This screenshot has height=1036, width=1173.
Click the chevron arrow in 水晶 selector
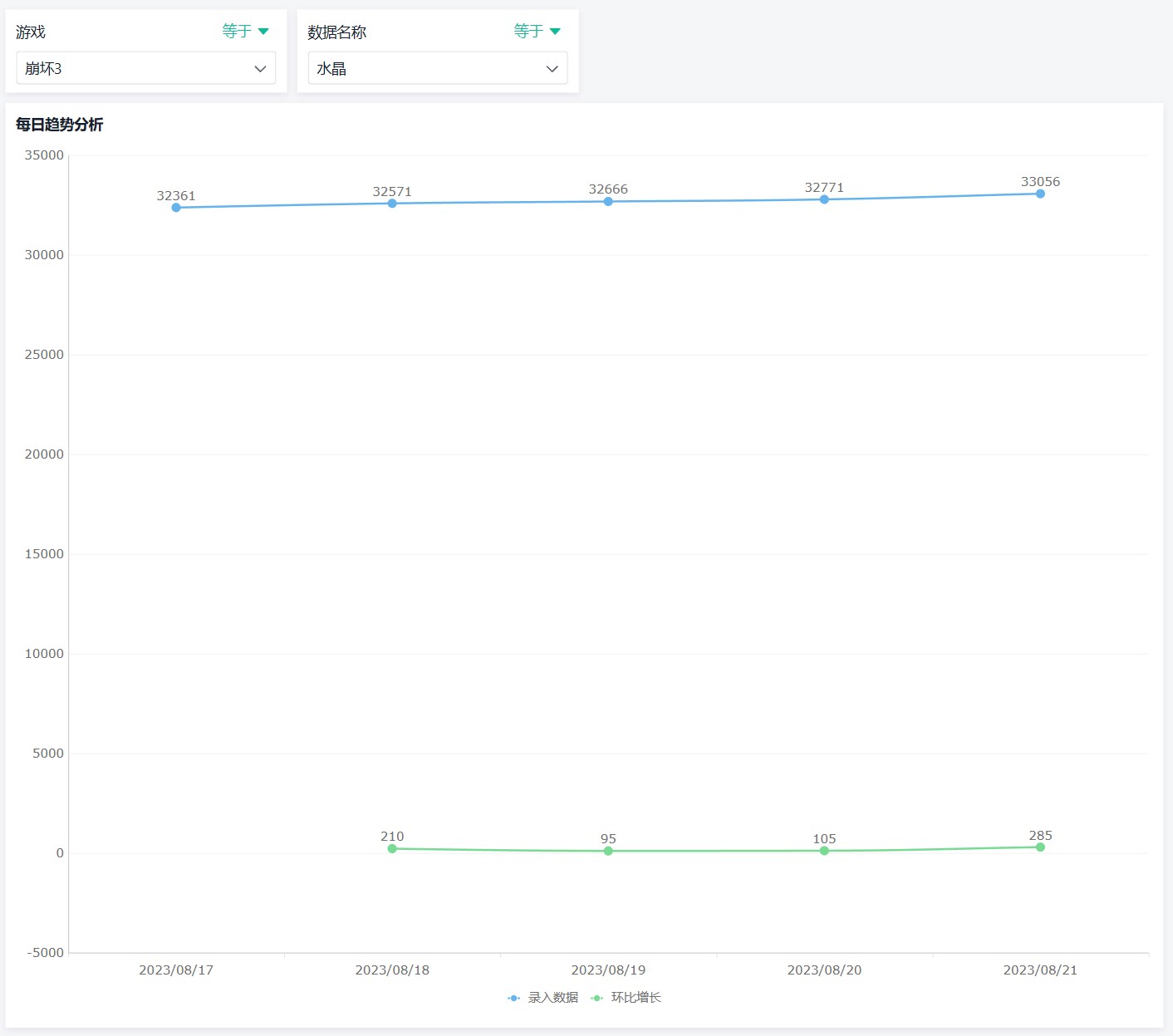click(552, 69)
